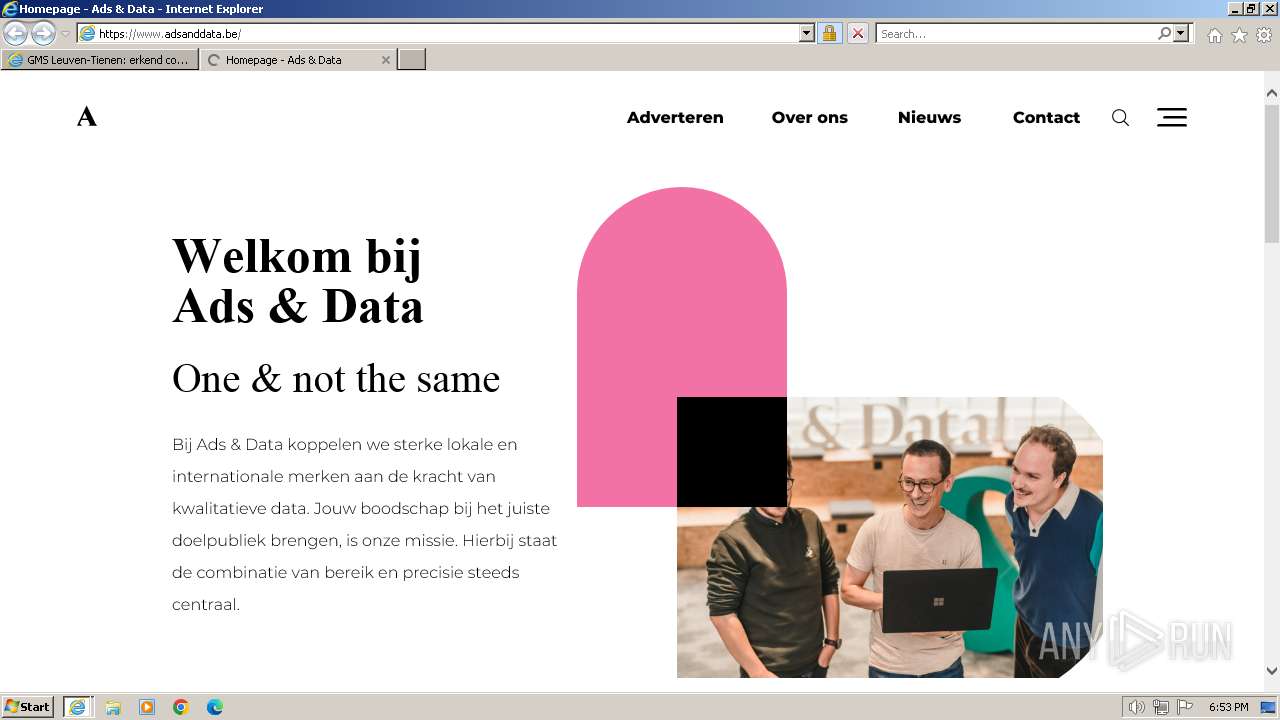Image resolution: width=1280 pixels, height=720 pixels.
Task: Click the 'Welkom bij Ads & Data' heading
Action: pos(298,281)
